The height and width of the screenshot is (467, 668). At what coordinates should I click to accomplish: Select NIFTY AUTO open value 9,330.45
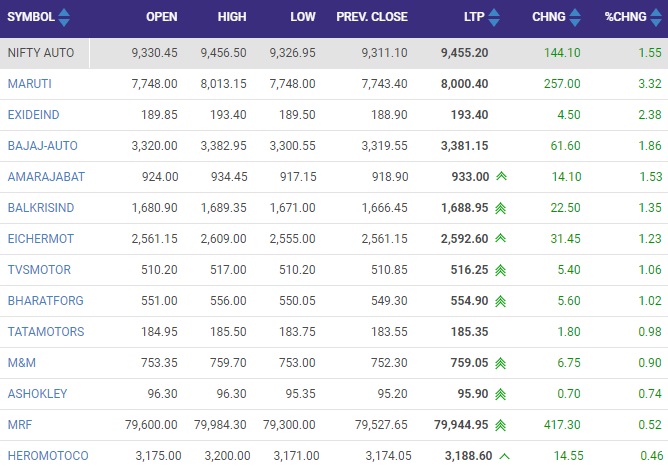coord(154,53)
